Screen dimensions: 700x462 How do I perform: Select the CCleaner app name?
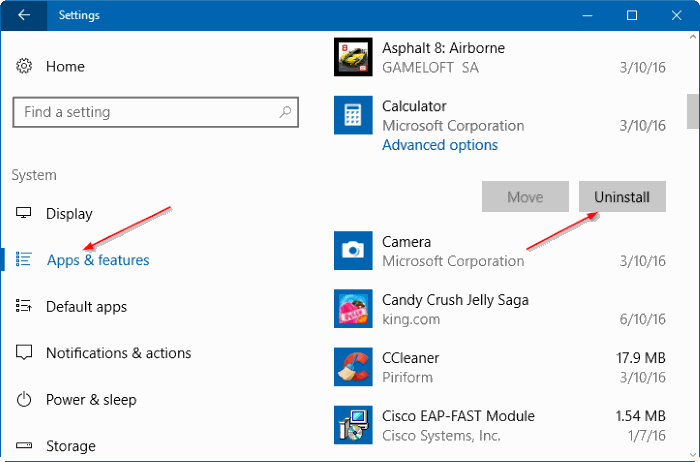click(x=411, y=358)
